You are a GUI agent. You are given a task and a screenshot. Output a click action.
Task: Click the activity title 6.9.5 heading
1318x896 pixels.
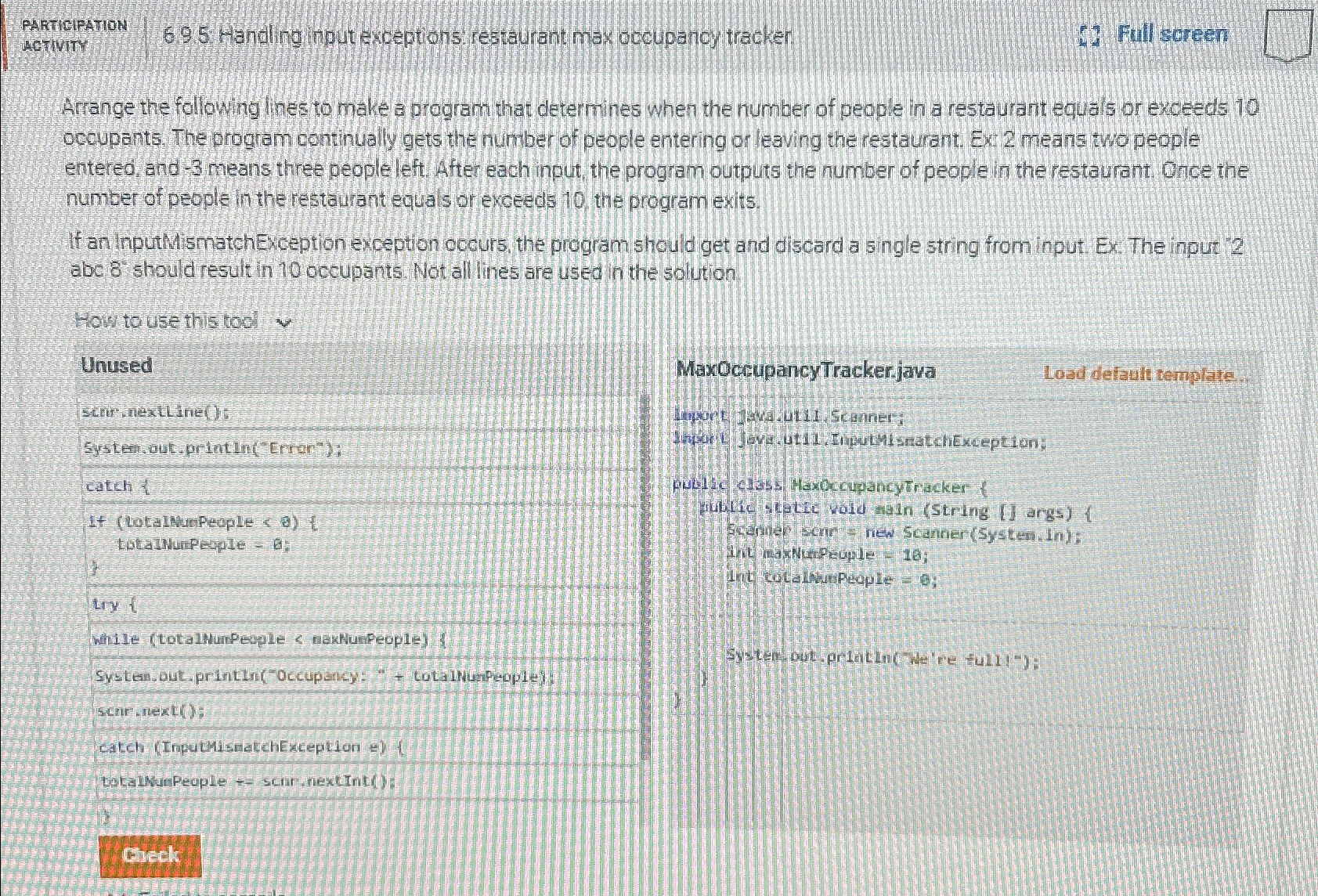pyautogui.click(x=478, y=36)
